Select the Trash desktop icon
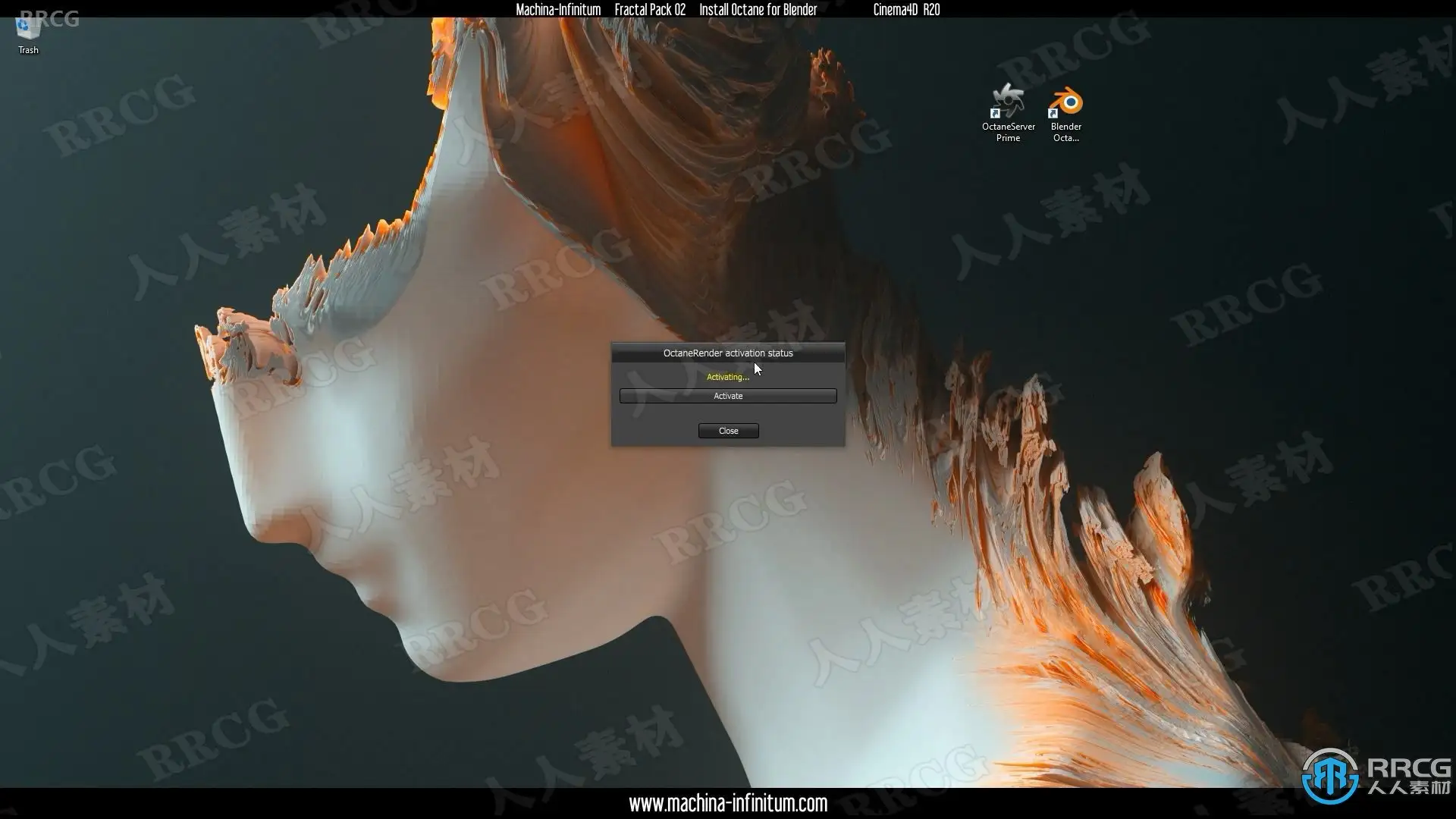This screenshot has width=1456, height=819. point(28,30)
